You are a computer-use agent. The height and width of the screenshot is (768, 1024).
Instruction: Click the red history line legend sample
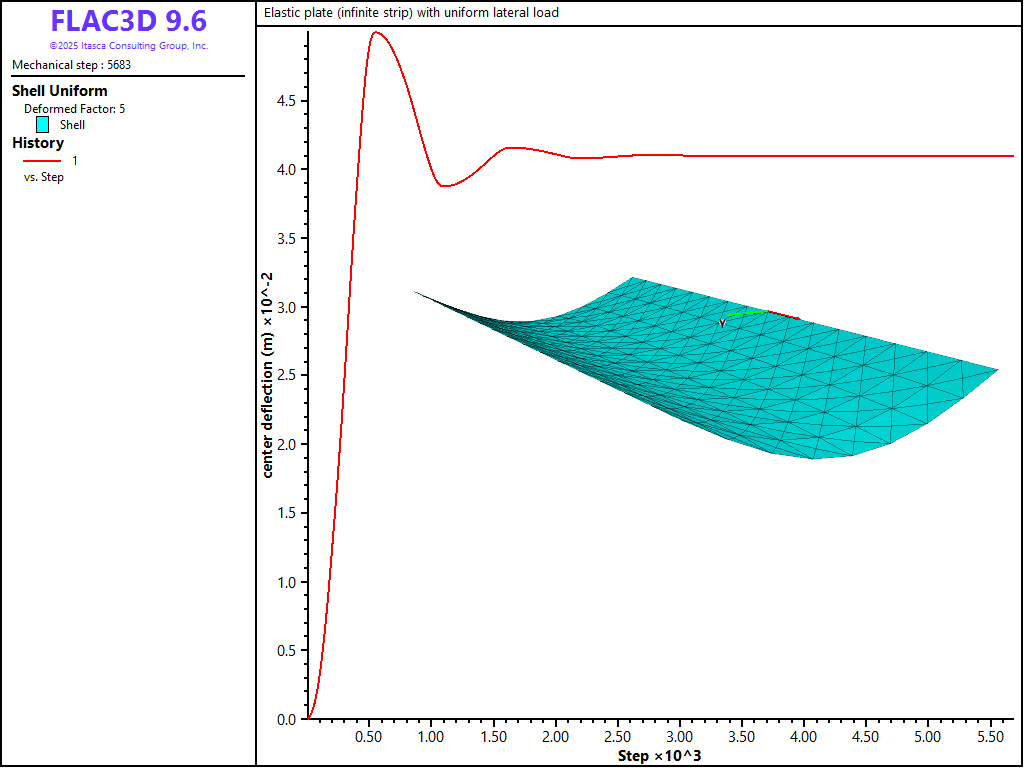click(x=42, y=160)
